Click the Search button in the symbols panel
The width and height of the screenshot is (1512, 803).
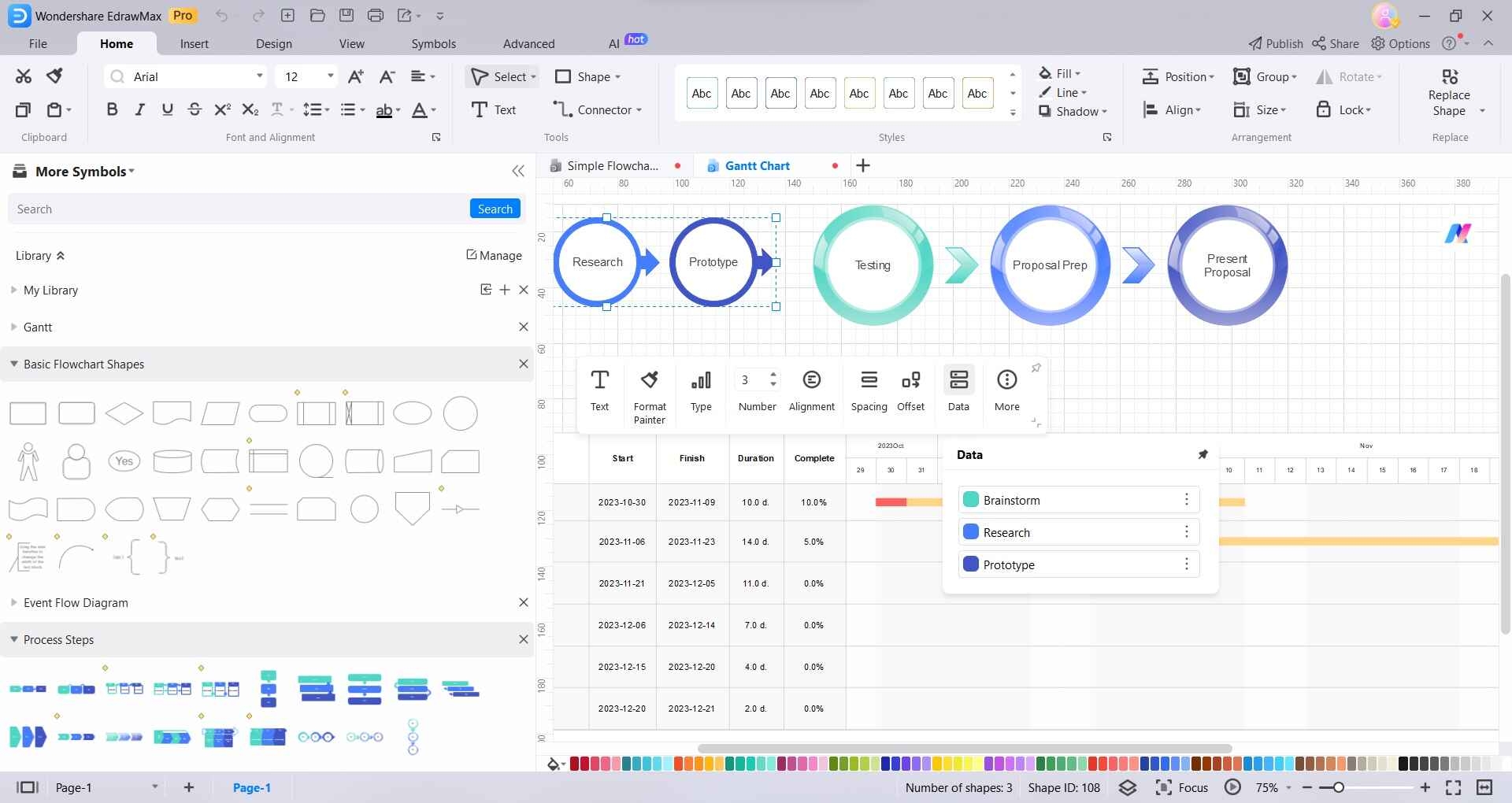coord(495,209)
